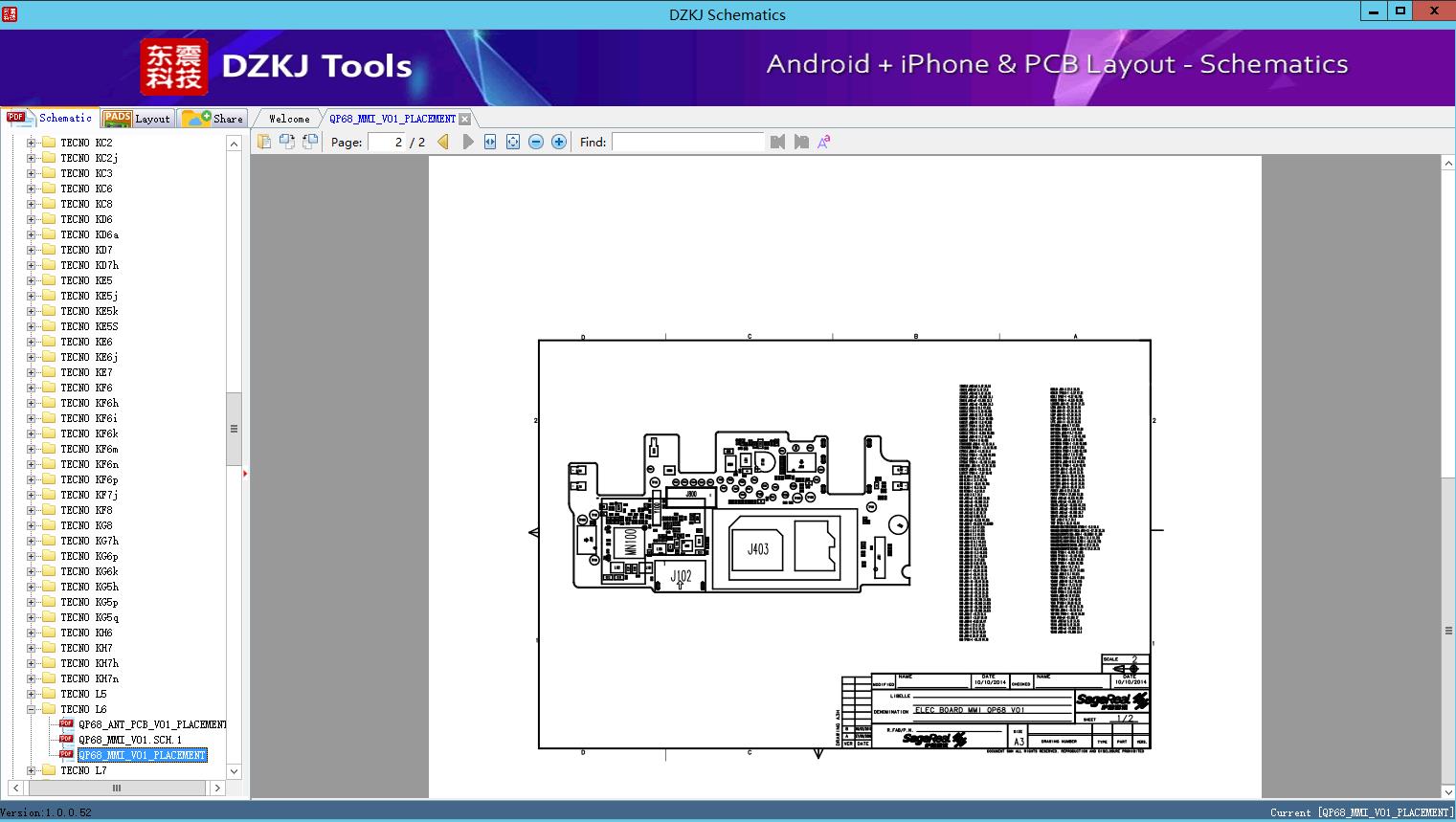Switch to the Share tab
The image size is (1456, 822).
tap(213, 119)
